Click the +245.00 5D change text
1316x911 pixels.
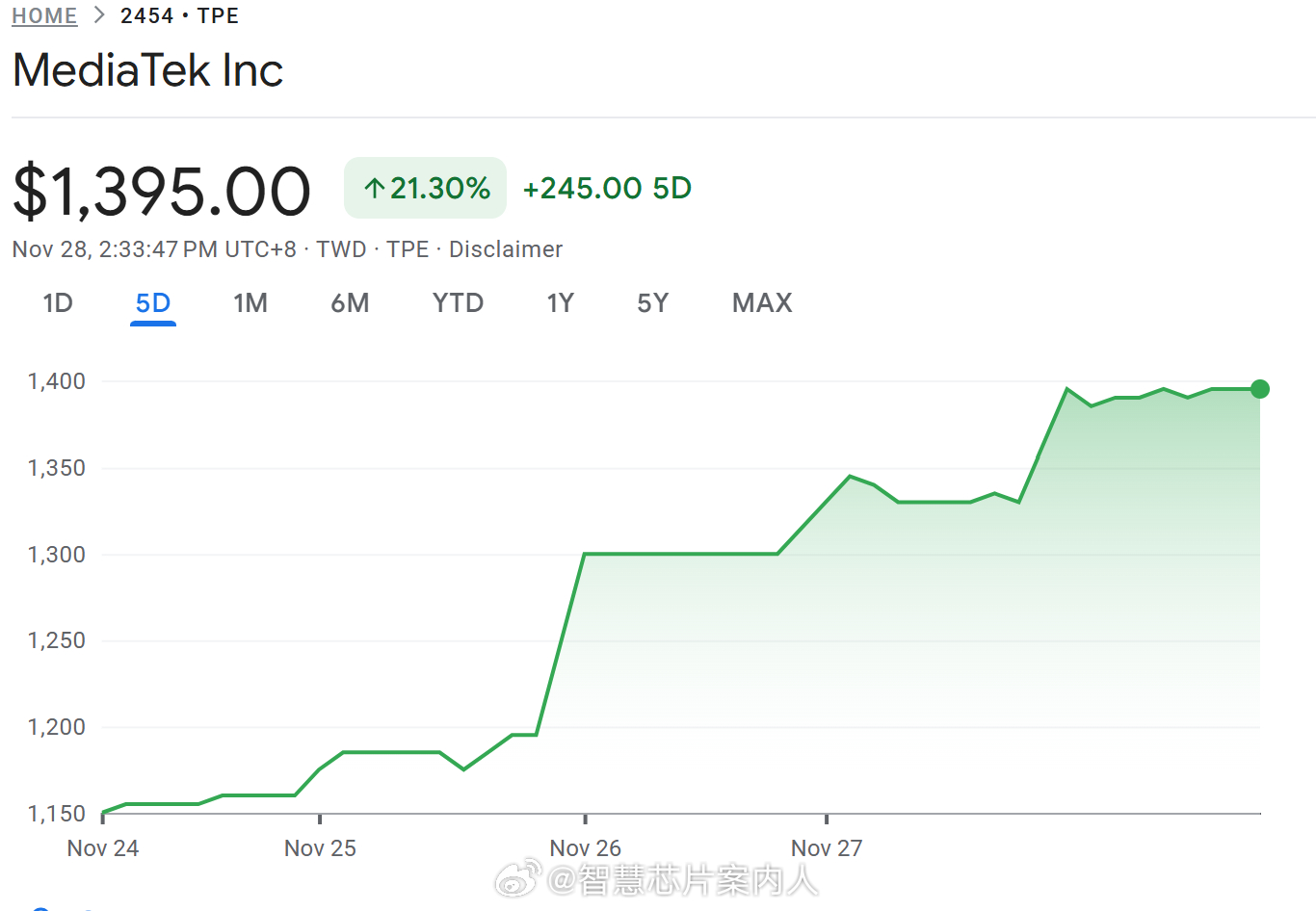(x=607, y=188)
